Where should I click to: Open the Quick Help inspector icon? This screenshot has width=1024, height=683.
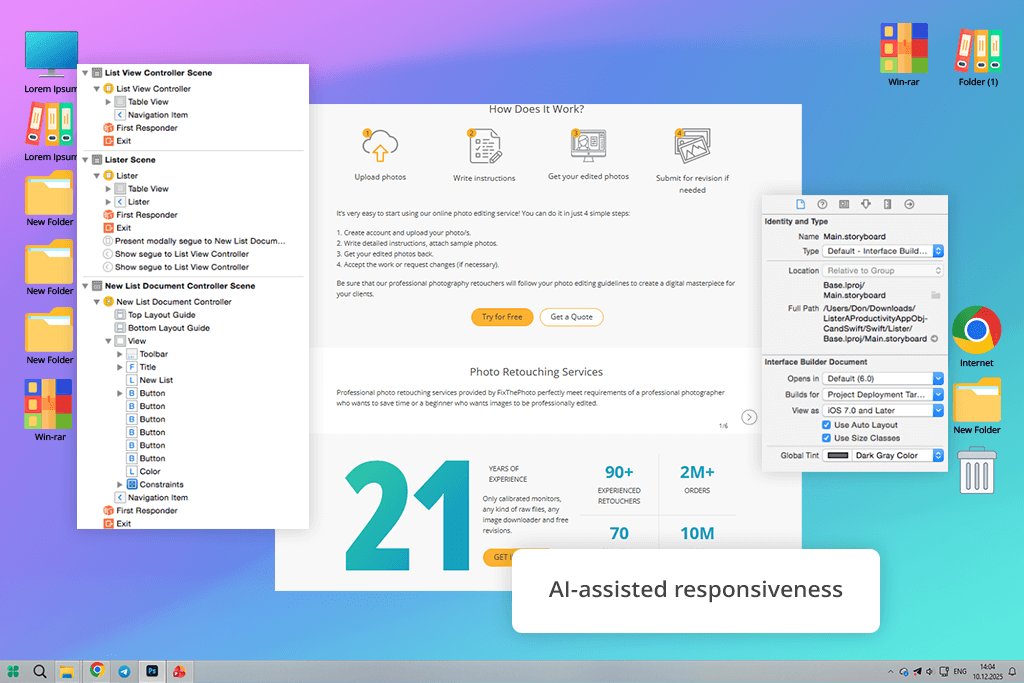(x=822, y=204)
